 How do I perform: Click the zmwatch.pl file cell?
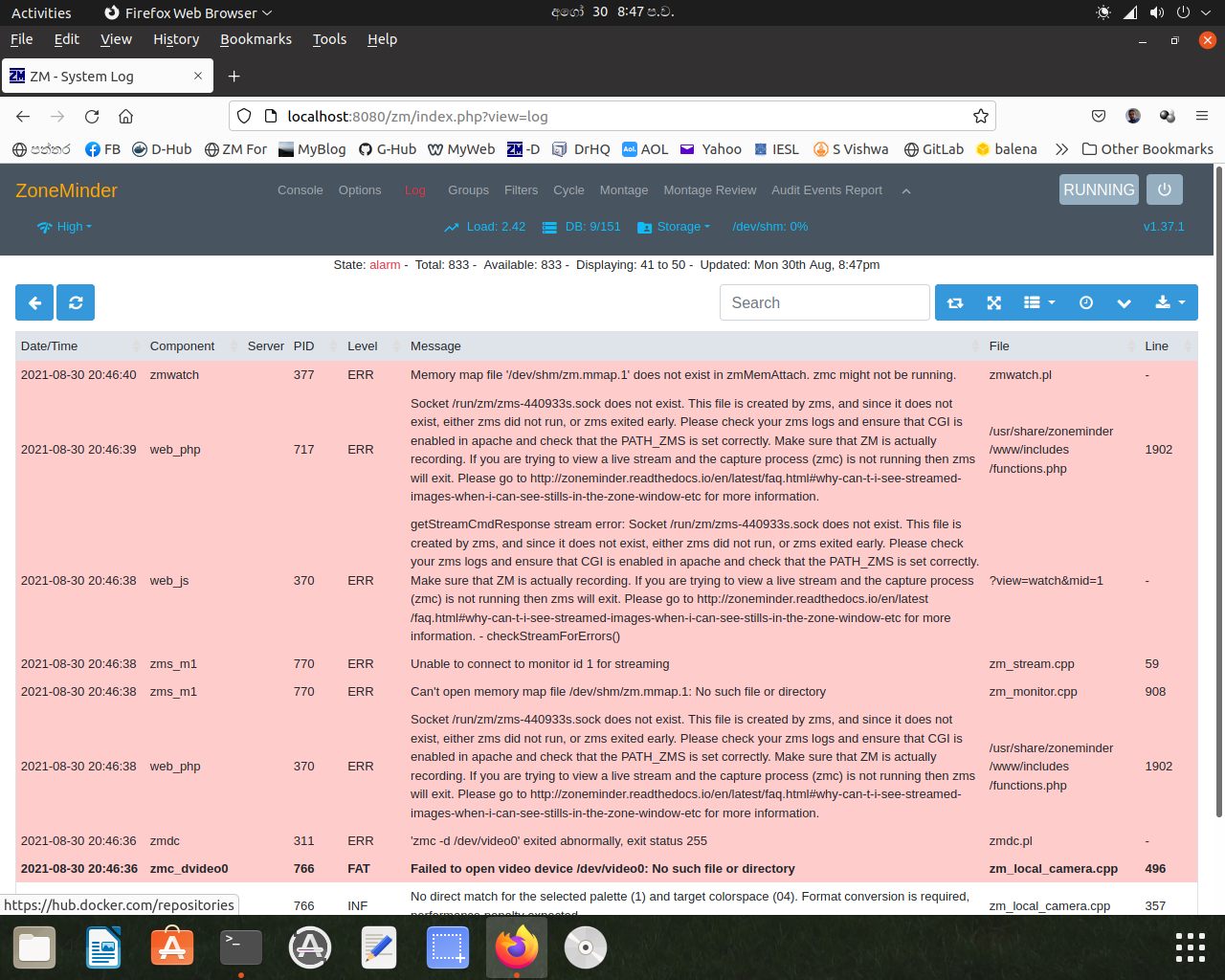(1020, 375)
